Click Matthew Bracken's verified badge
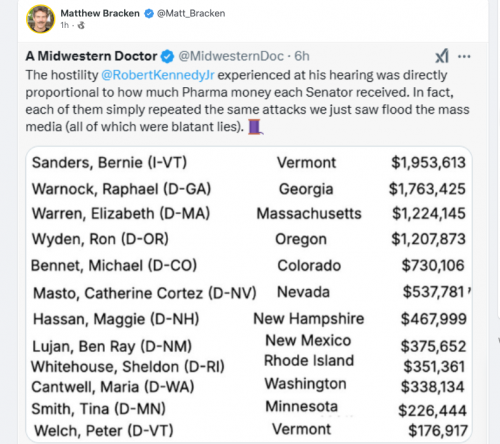 [149, 13]
